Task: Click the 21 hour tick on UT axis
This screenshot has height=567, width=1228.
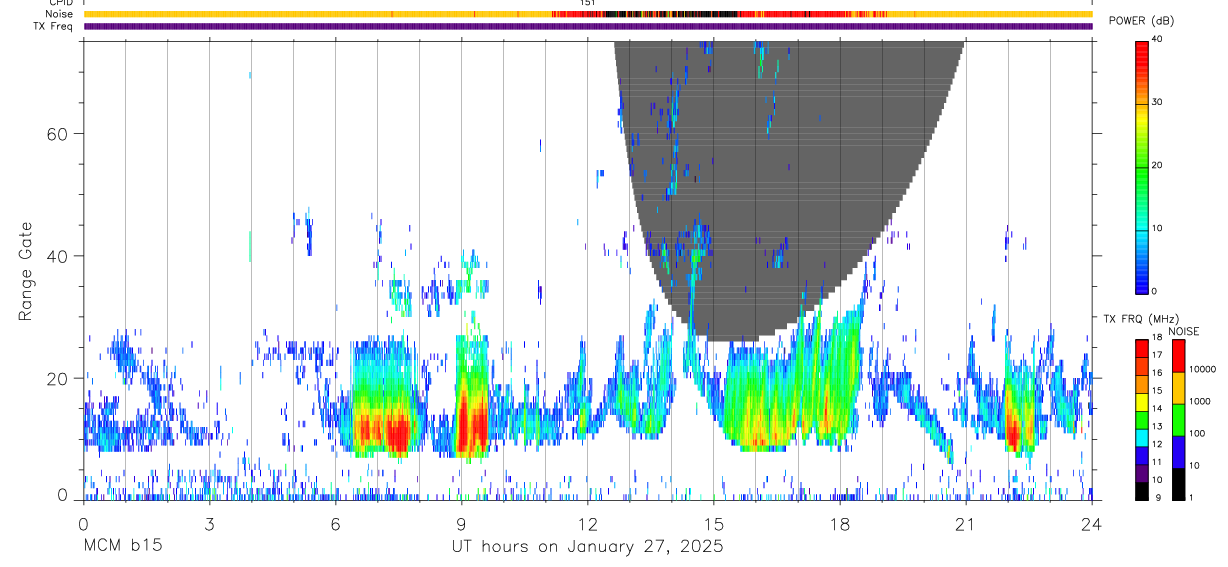Action: (x=966, y=522)
